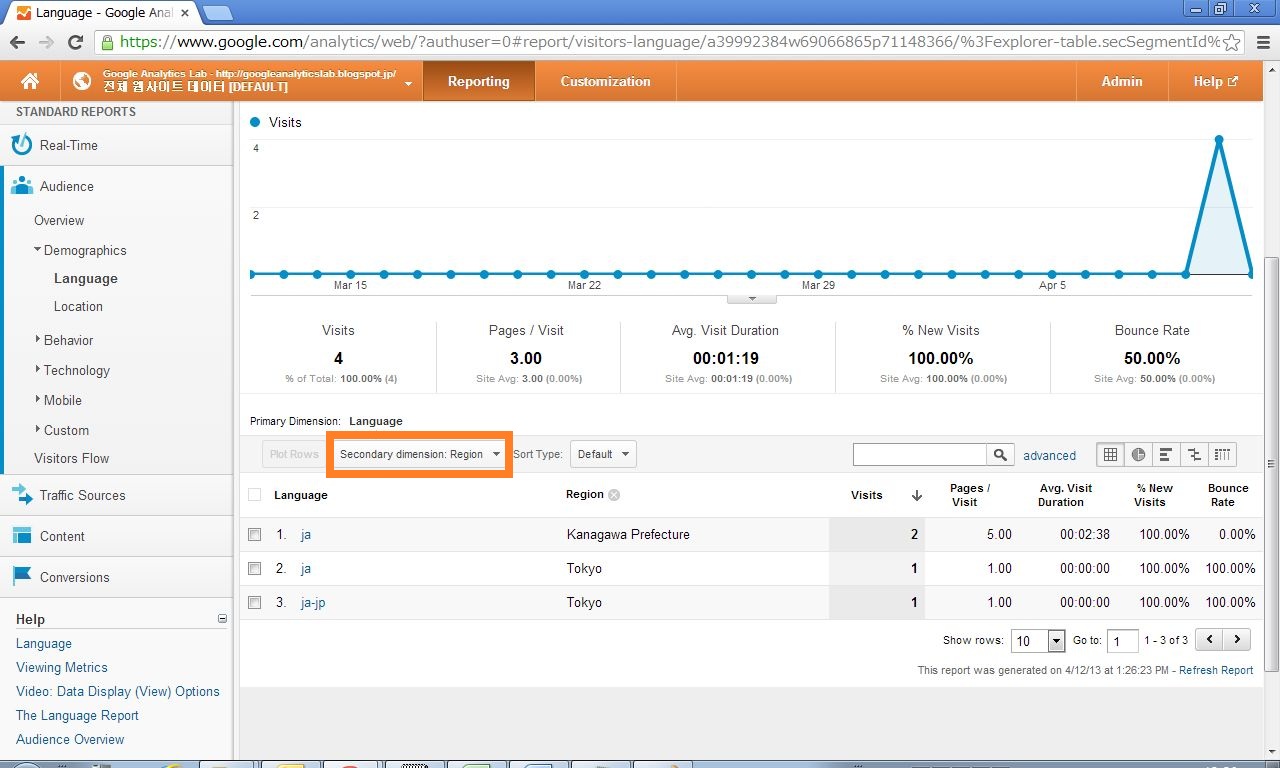The width and height of the screenshot is (1280, 768).
Task: Open the Help link in orange bar
Action: 1215,82
